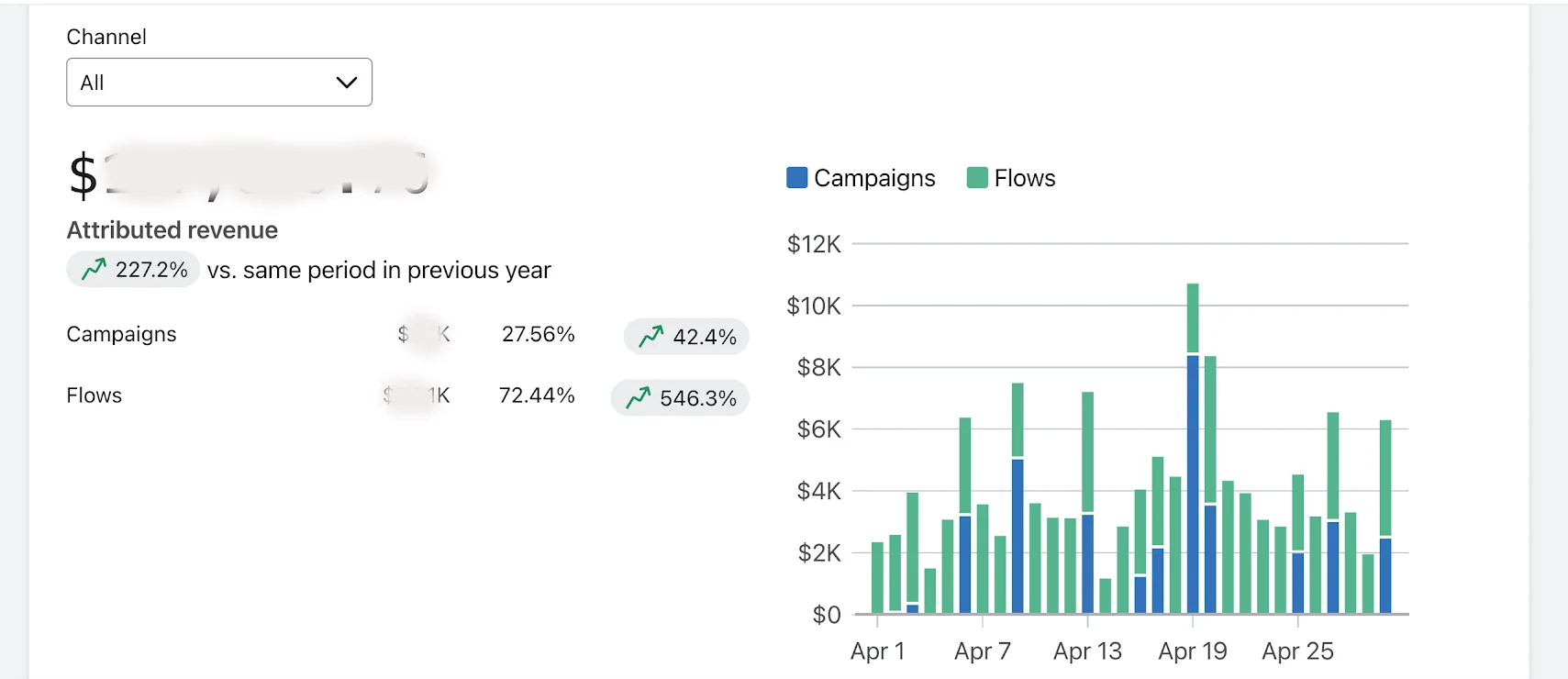Click the Channel dropdown chevron arrow
This screenshot has width=1568, height=679.
pos(347,83)
